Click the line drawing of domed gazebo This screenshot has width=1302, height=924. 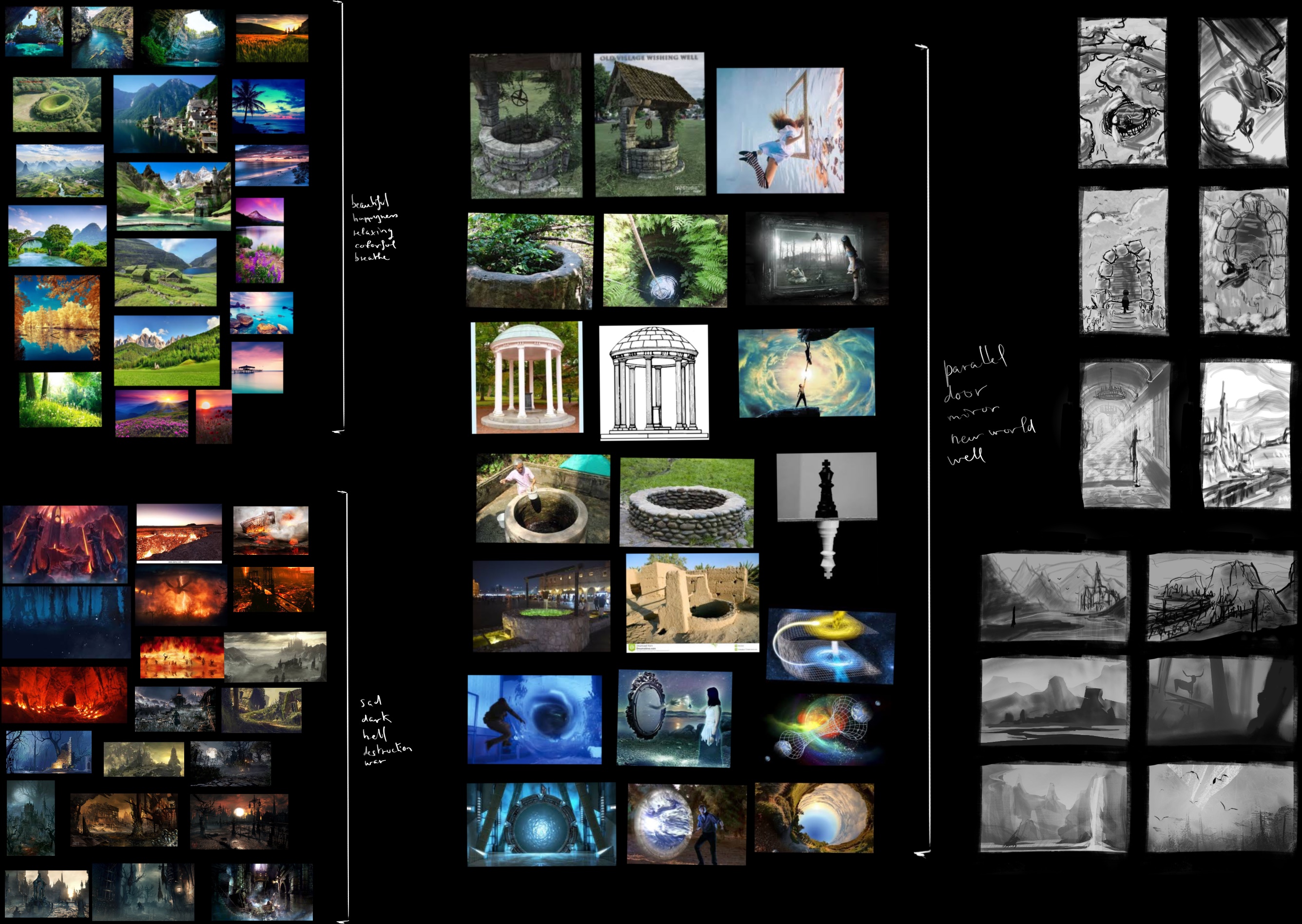[x=654, y=382]
